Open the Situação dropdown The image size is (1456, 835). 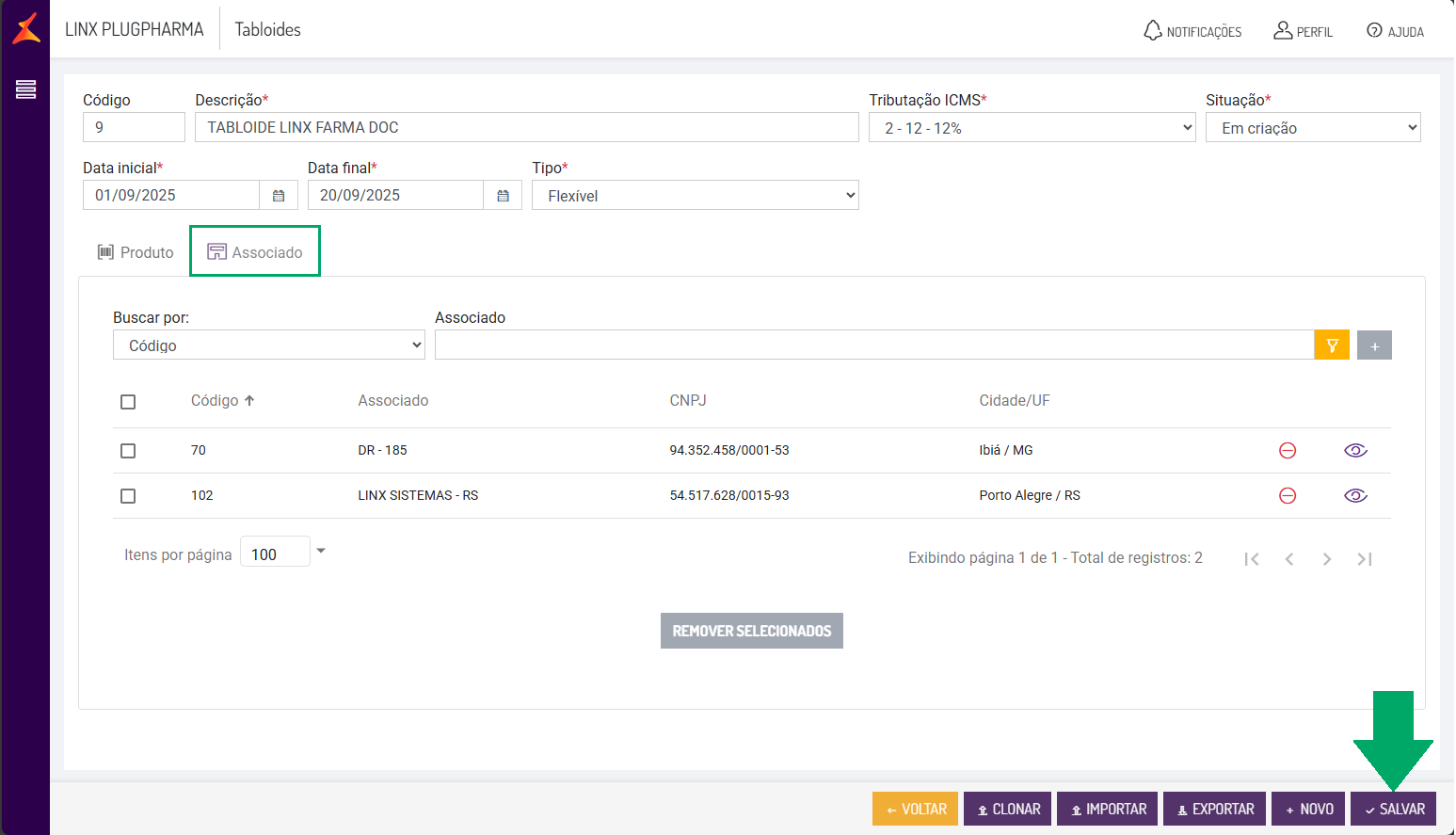[1313, 128]
